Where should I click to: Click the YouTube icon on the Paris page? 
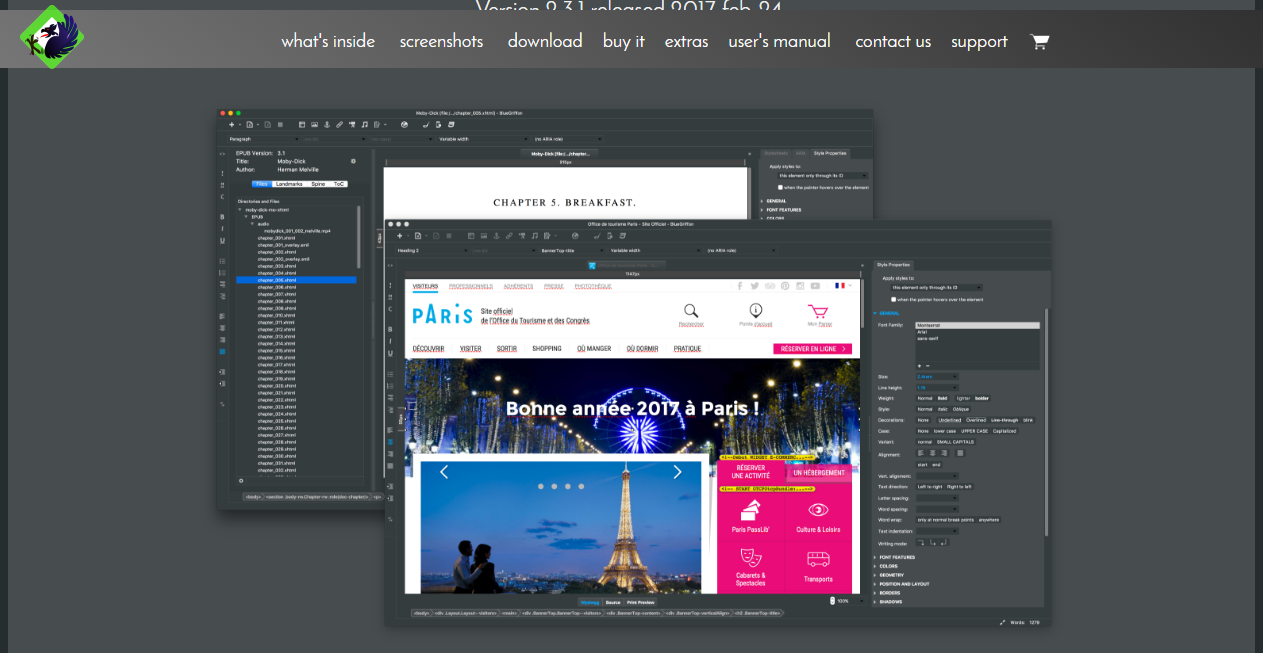tap(815, 286)
